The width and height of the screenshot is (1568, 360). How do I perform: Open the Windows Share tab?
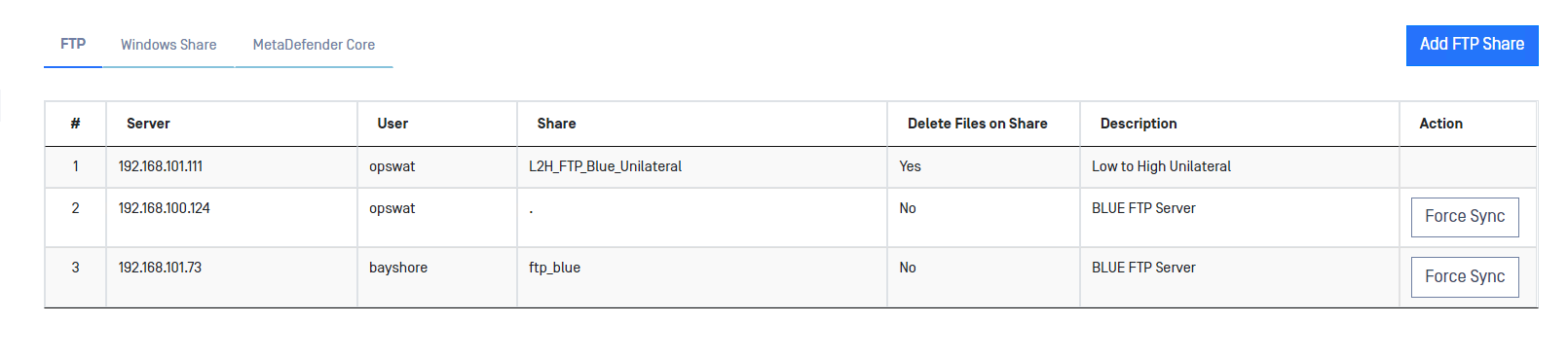coord(168,45)
